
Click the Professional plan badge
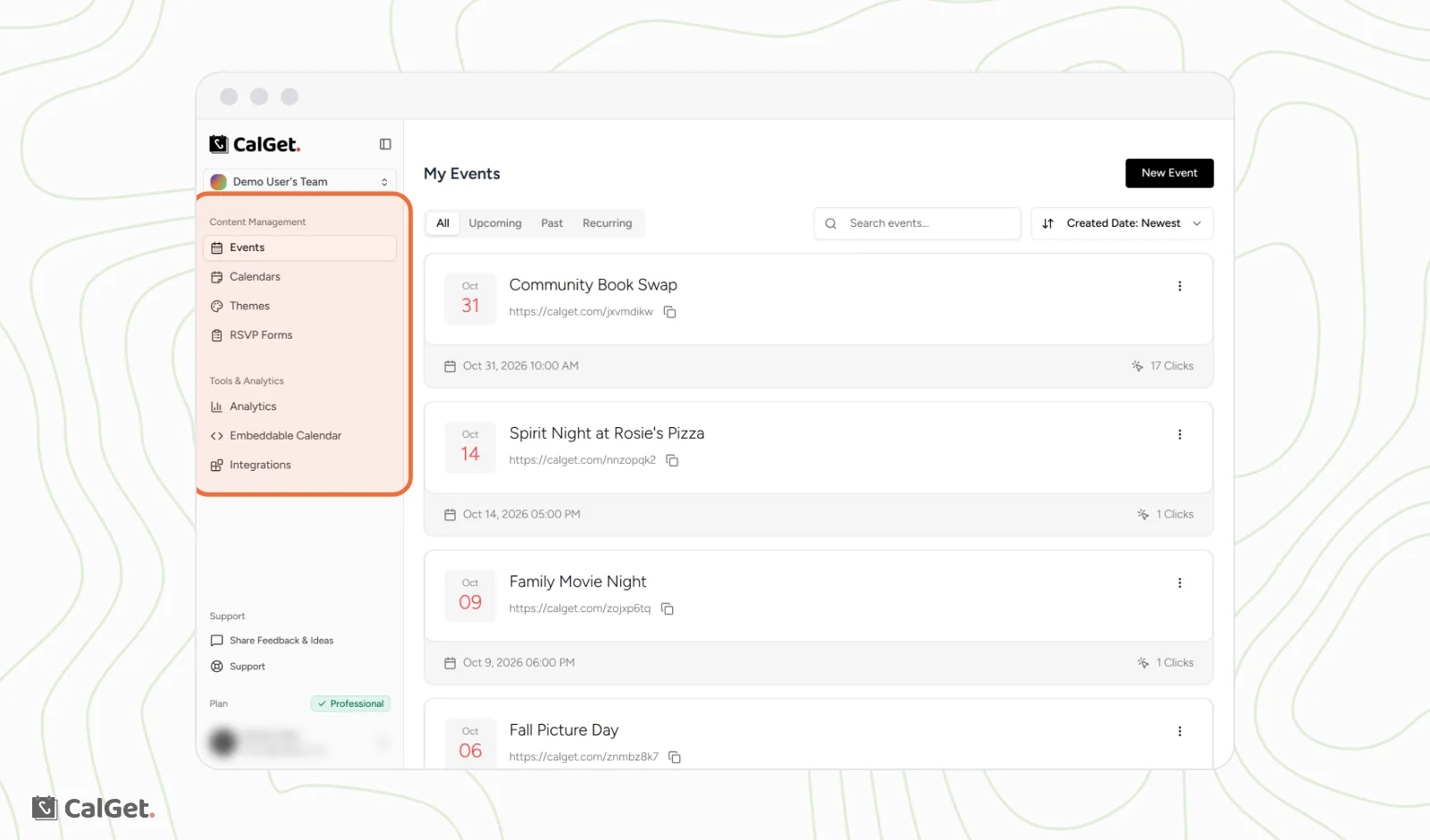point(350,704)
